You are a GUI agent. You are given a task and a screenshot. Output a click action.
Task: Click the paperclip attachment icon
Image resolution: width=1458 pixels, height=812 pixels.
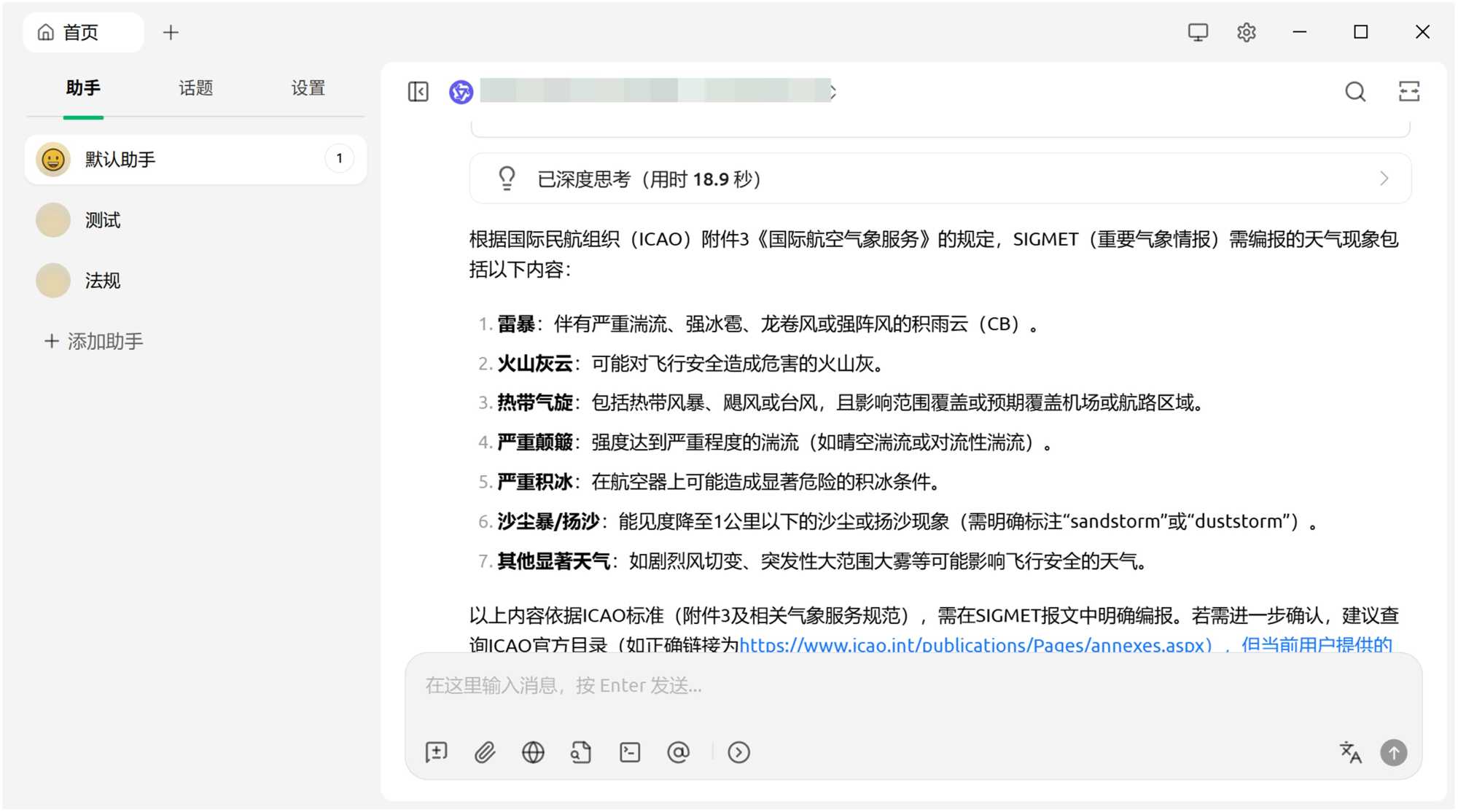tap(485, 752)
